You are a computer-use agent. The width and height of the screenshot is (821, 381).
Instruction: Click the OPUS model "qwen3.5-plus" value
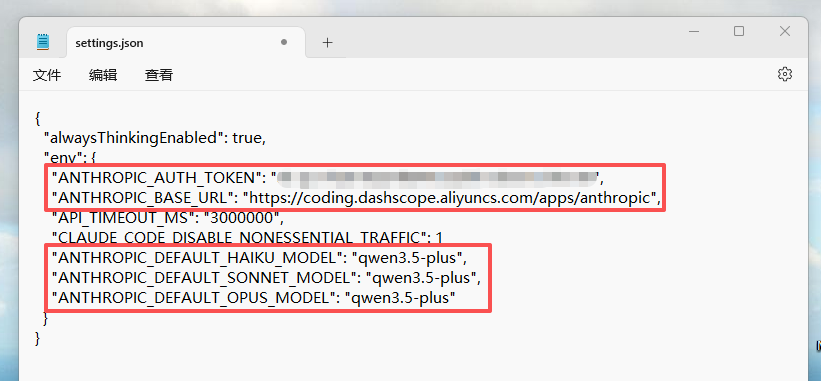click(x=400, y=298)
